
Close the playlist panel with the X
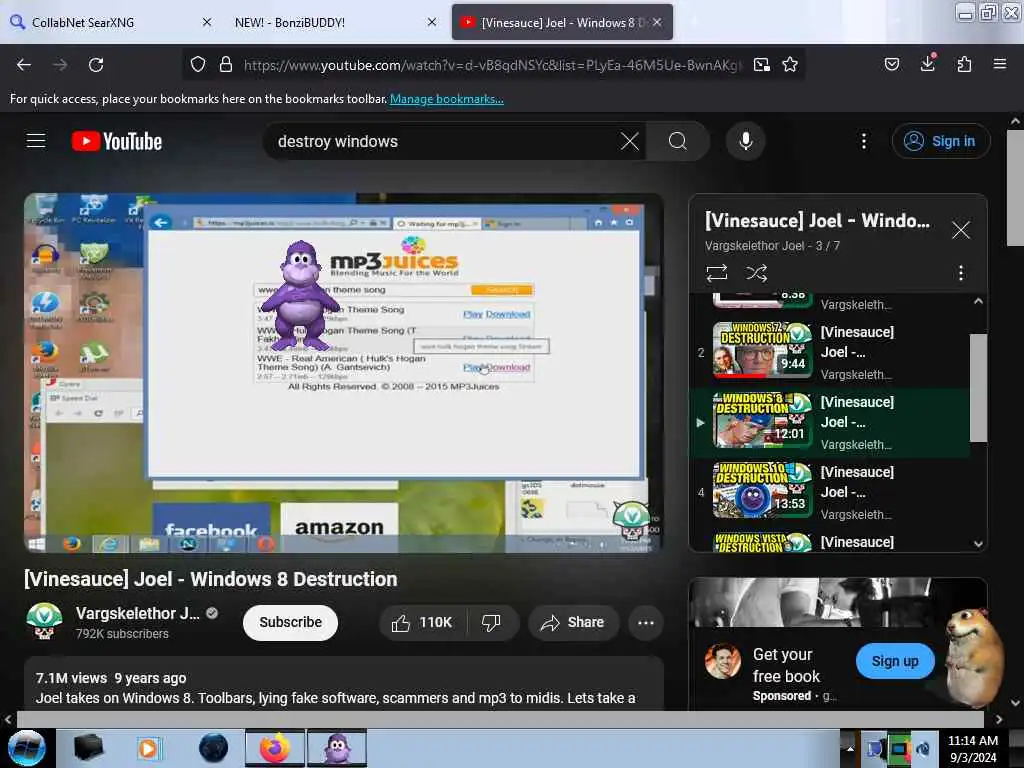960,230
